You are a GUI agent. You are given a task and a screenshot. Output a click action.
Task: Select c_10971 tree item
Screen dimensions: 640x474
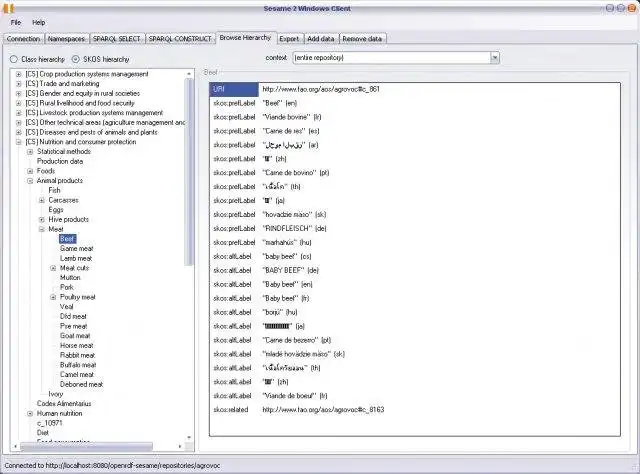coord(49,423)
